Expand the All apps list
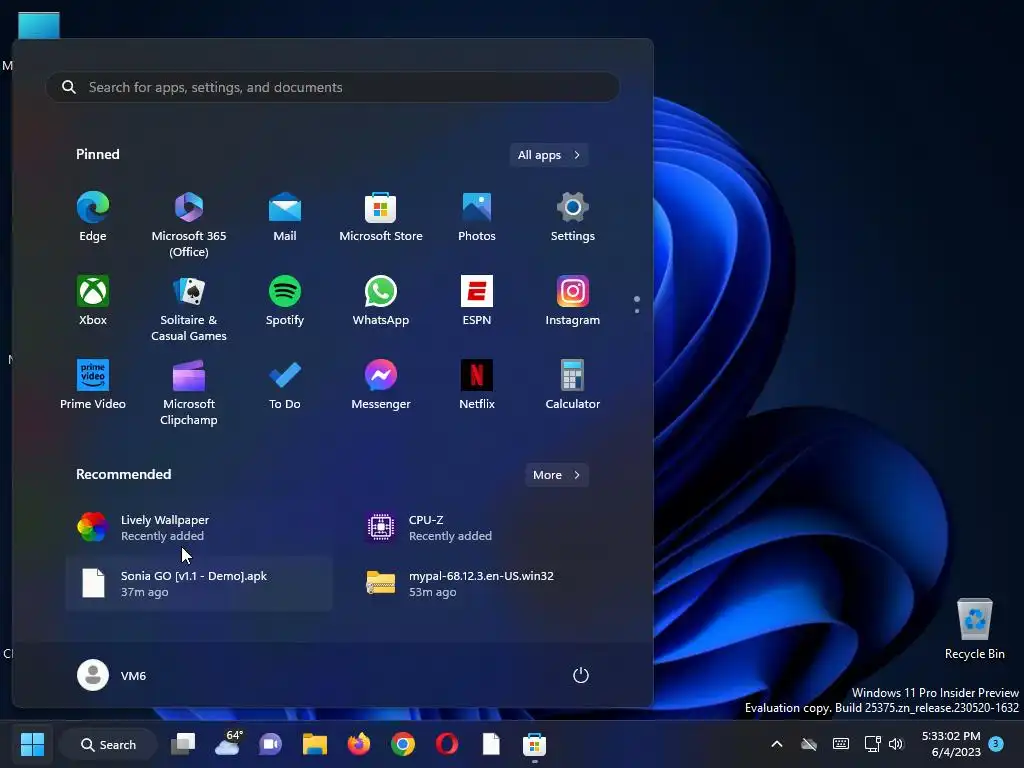This screenshot has height=768, width=1024. point(549,155)
